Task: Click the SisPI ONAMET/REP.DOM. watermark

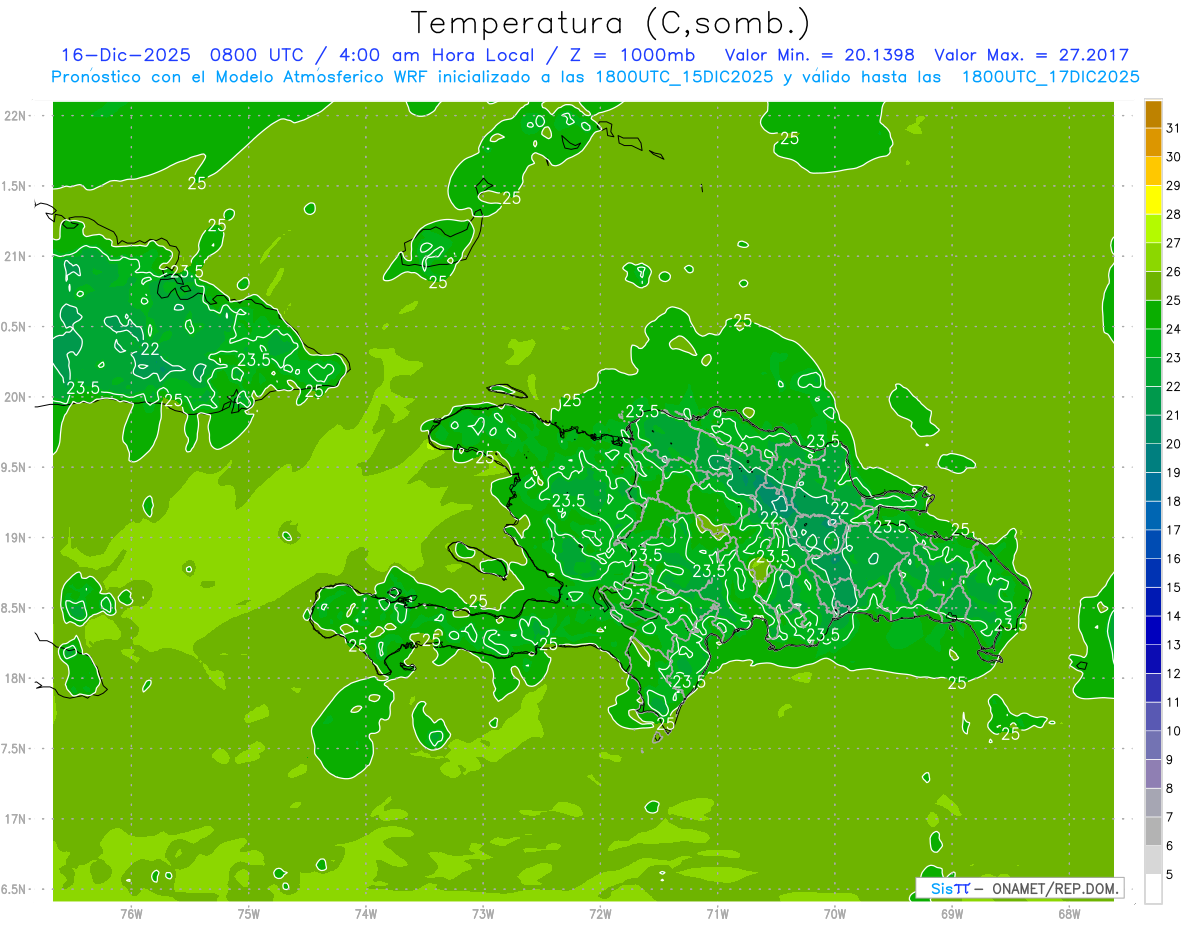Action: tap(1019, 888)
